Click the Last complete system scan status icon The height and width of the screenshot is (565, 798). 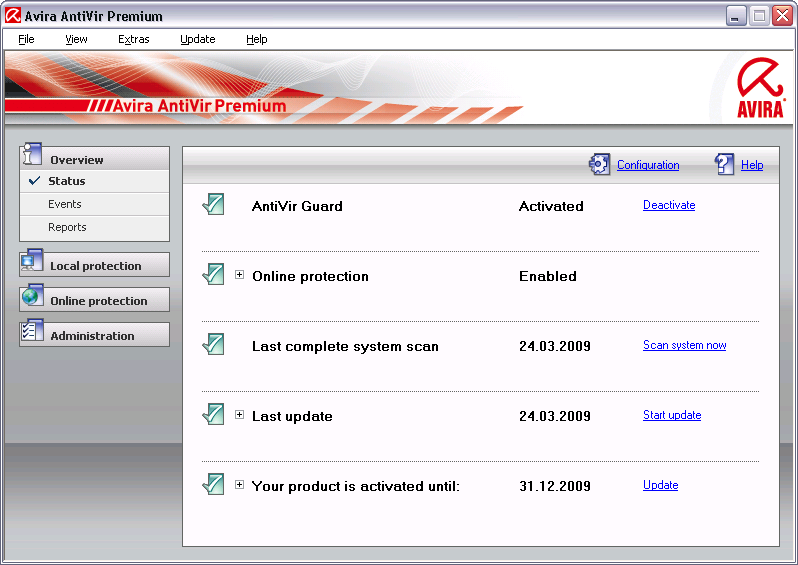click(213, 345)
